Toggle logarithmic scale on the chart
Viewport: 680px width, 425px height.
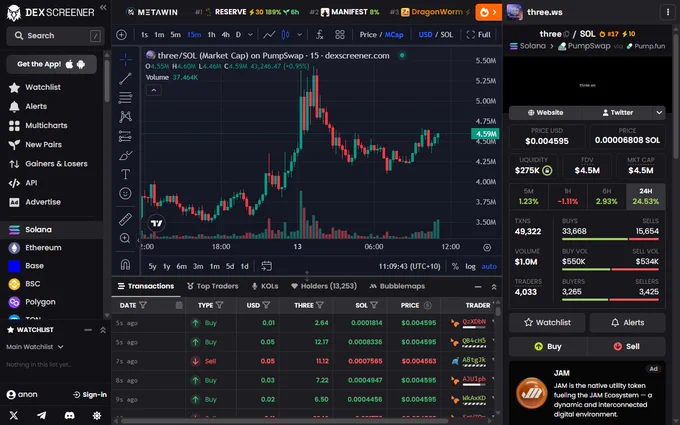click(x=471, y=266)
